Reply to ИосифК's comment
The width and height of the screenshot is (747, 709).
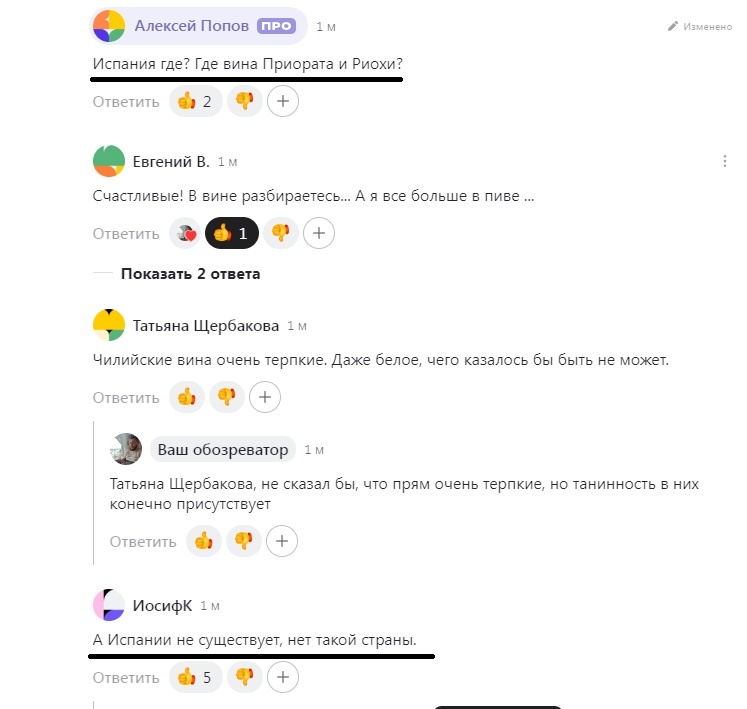pyautogui.click(x=126, y=678)
